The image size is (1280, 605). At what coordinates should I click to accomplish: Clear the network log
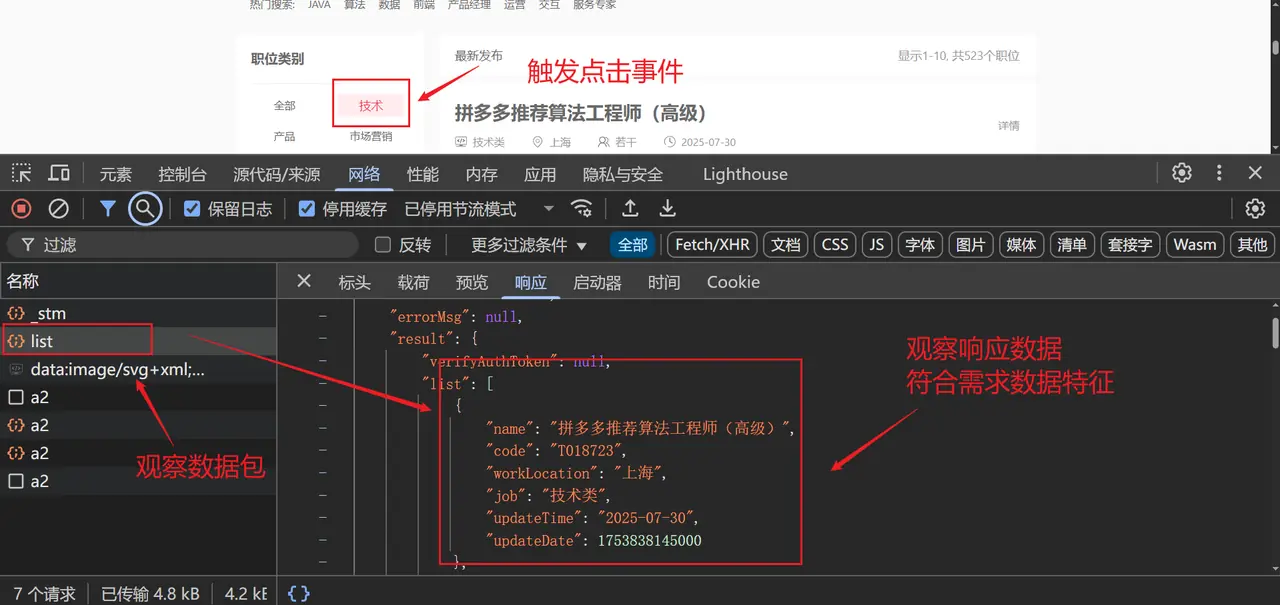(x=59, y=209)
